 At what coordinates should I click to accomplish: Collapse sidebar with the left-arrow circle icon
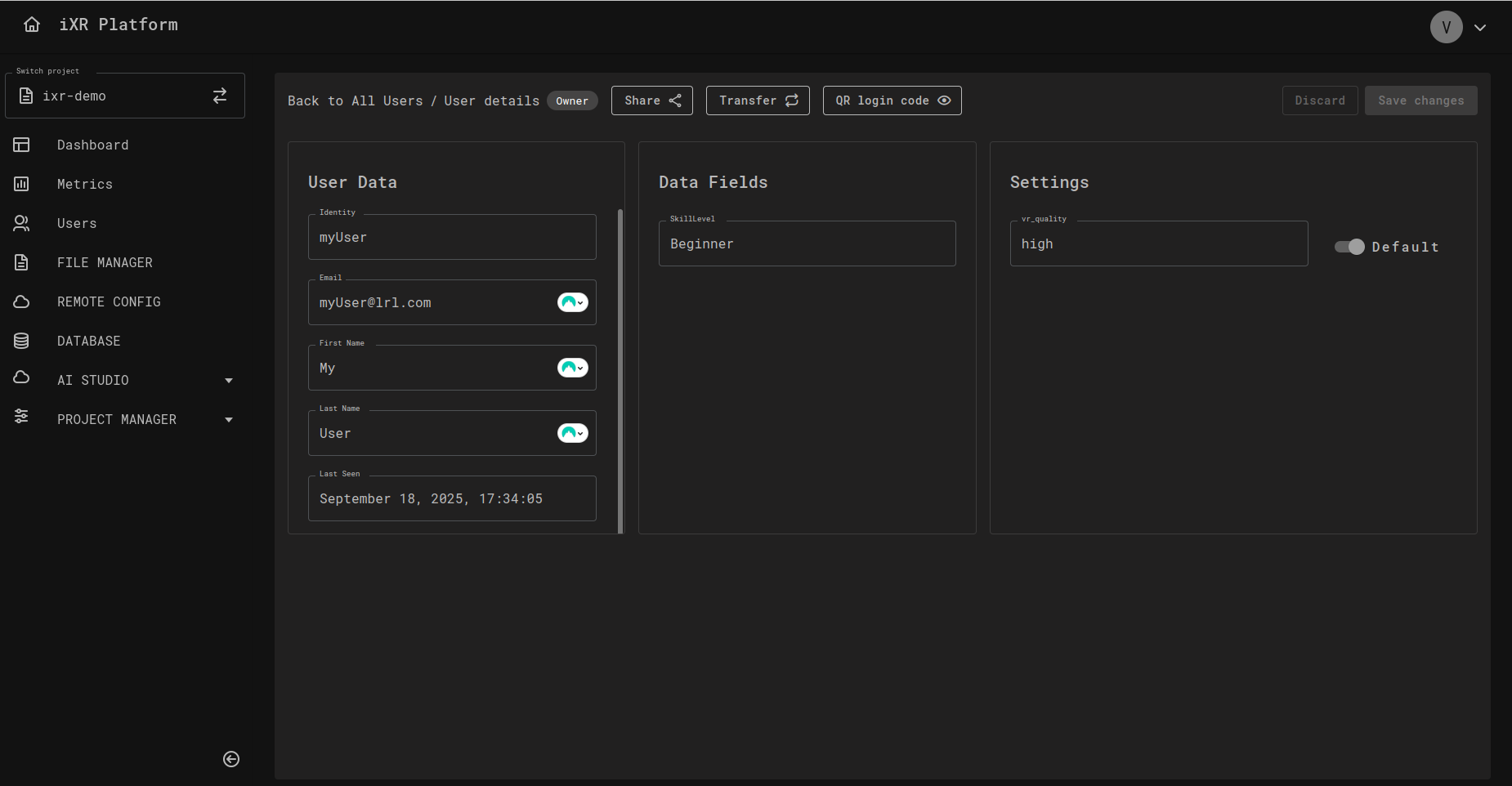231,759
